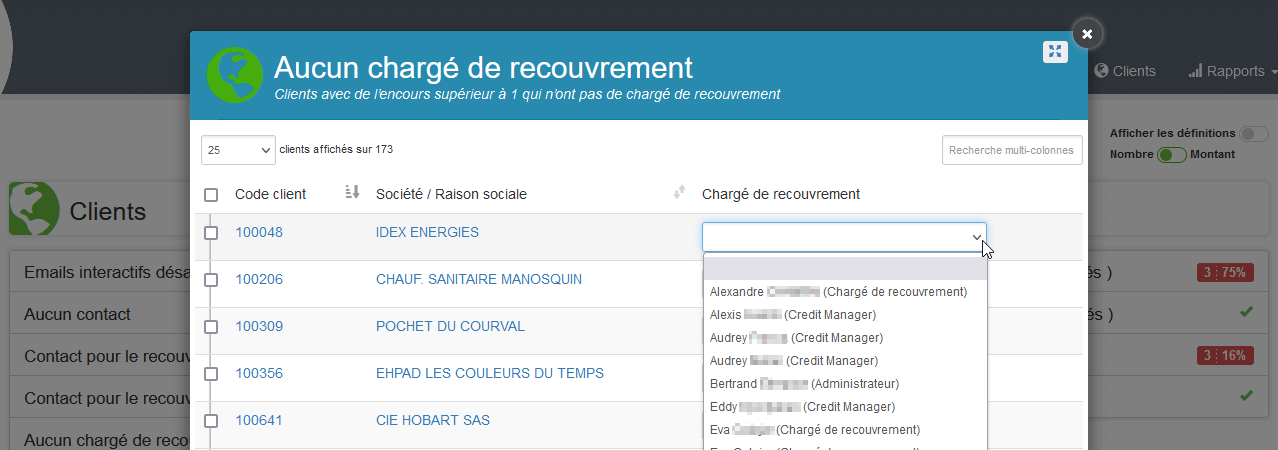Click the Société / Raison sociale column header

pos(451,194)
